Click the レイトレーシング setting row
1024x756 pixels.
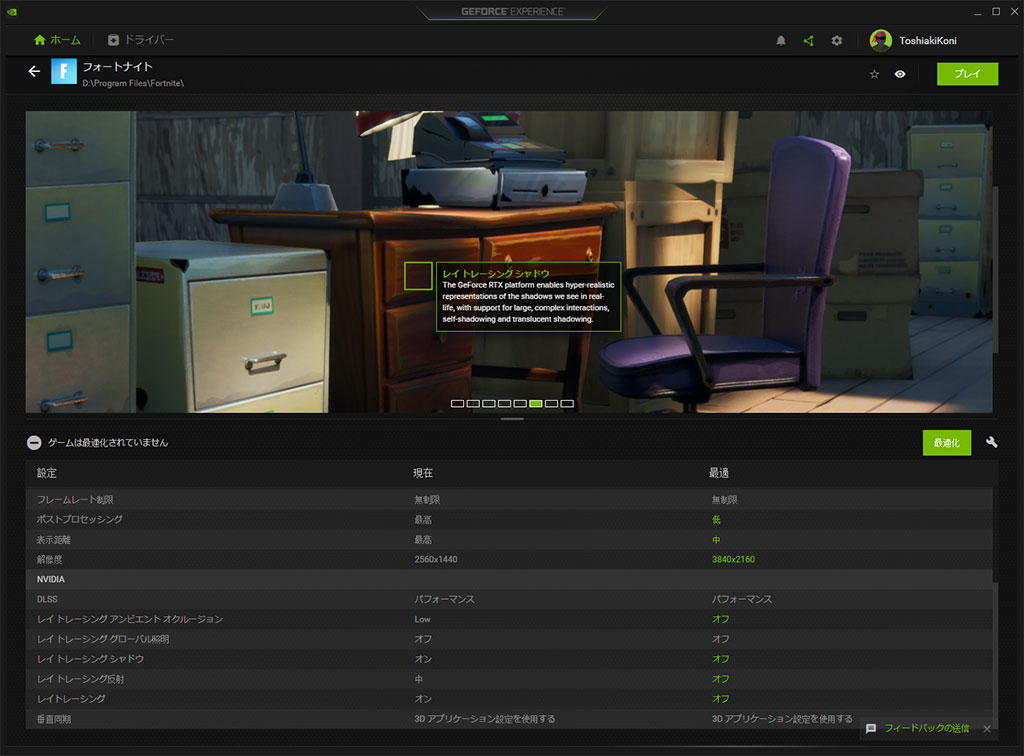[509, 699]
